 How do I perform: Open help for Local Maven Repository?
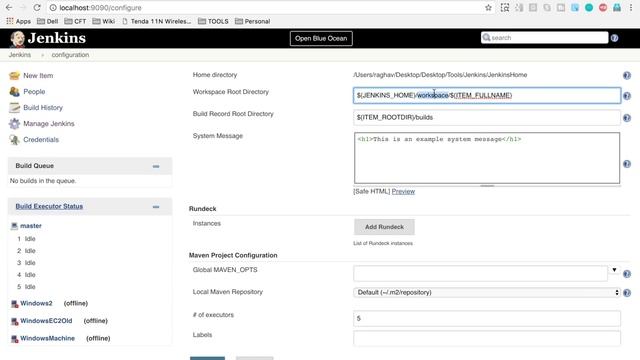pos(627,293)
